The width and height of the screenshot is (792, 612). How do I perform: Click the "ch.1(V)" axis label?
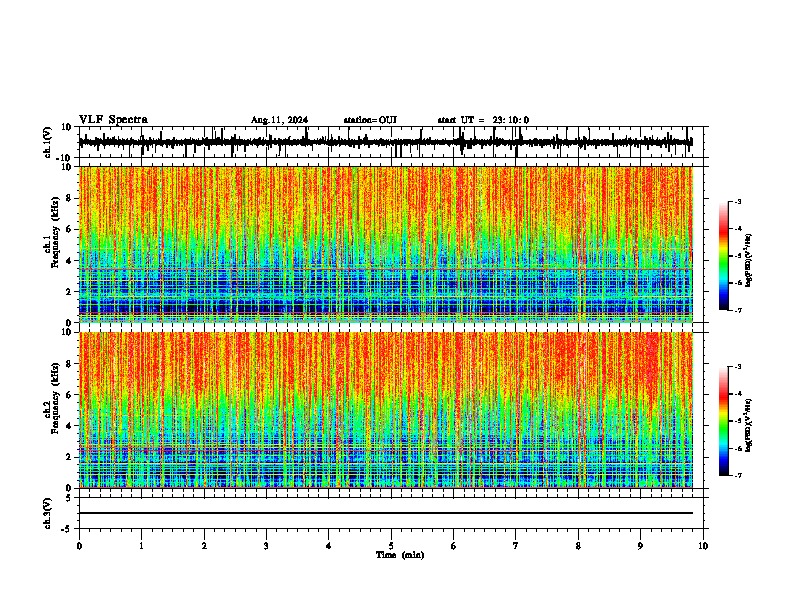click(48, 142)
